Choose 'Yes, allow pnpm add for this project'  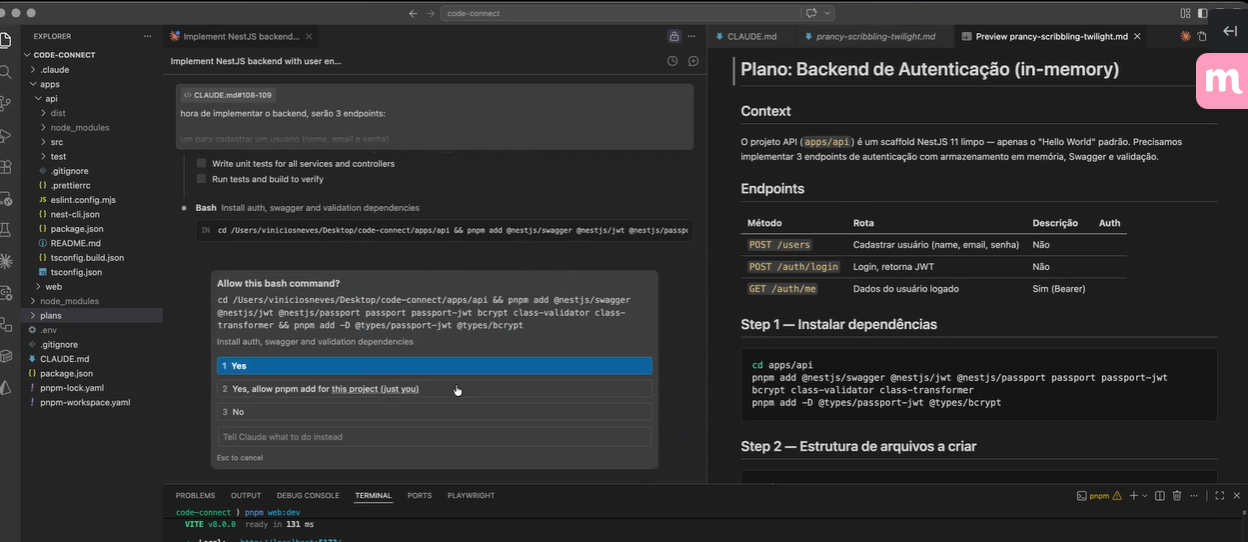[x=434, y=389]
